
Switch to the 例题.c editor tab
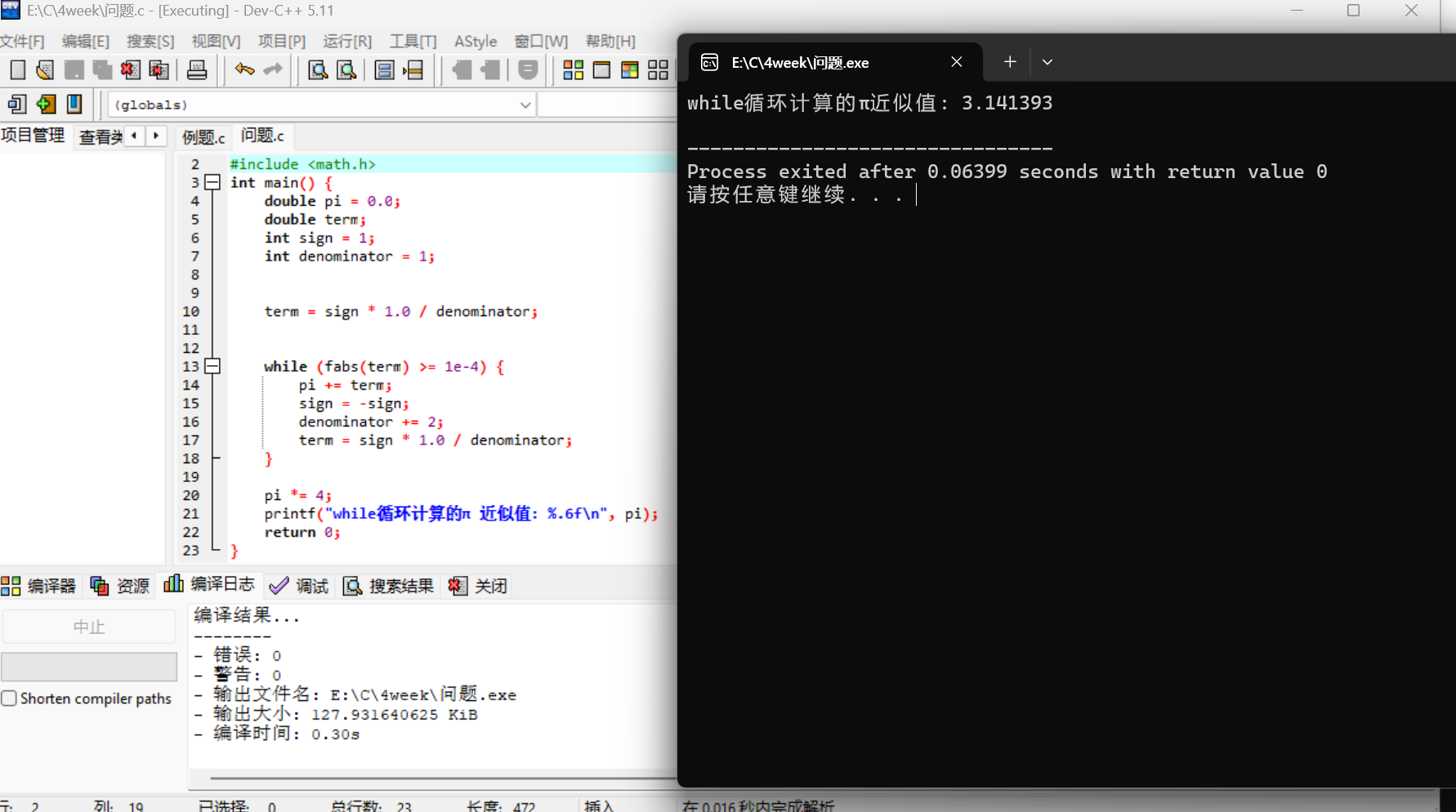(x=203, y=137)
